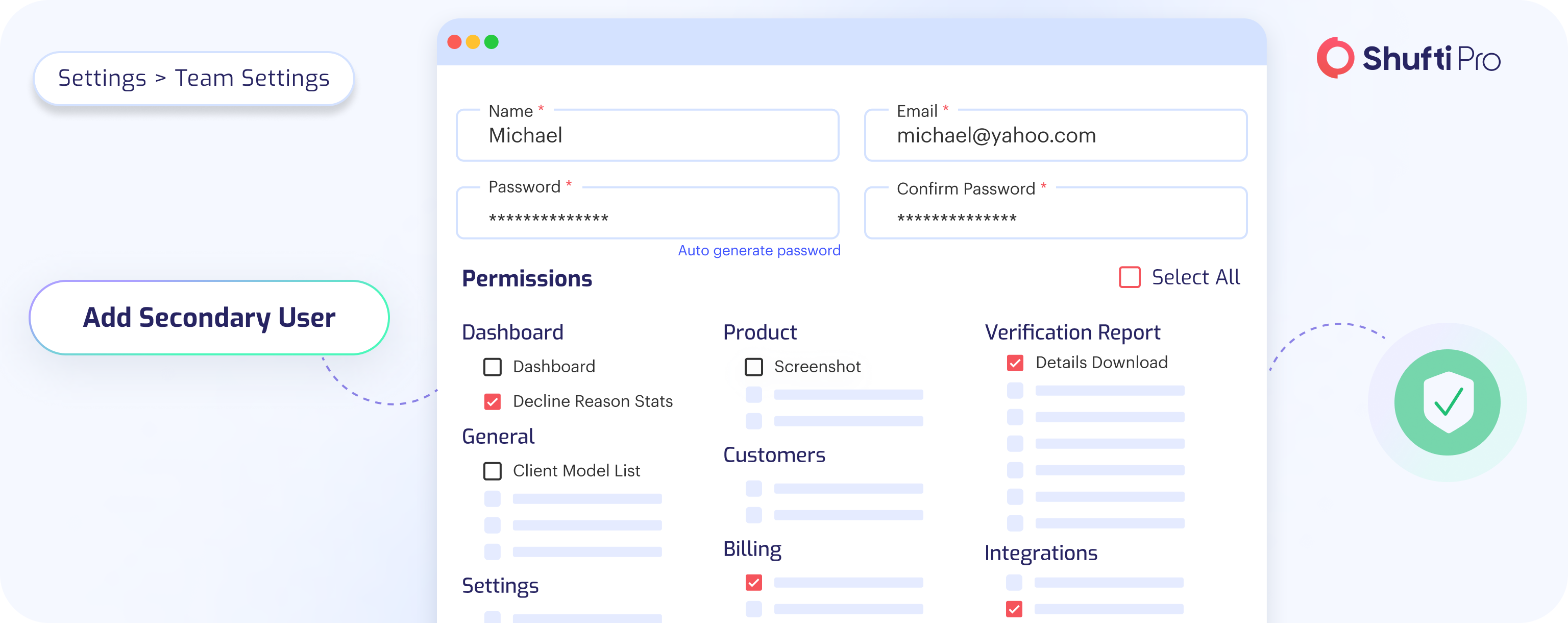Focus the Confirm Password input field
1568x623 pixels.
1056,212
